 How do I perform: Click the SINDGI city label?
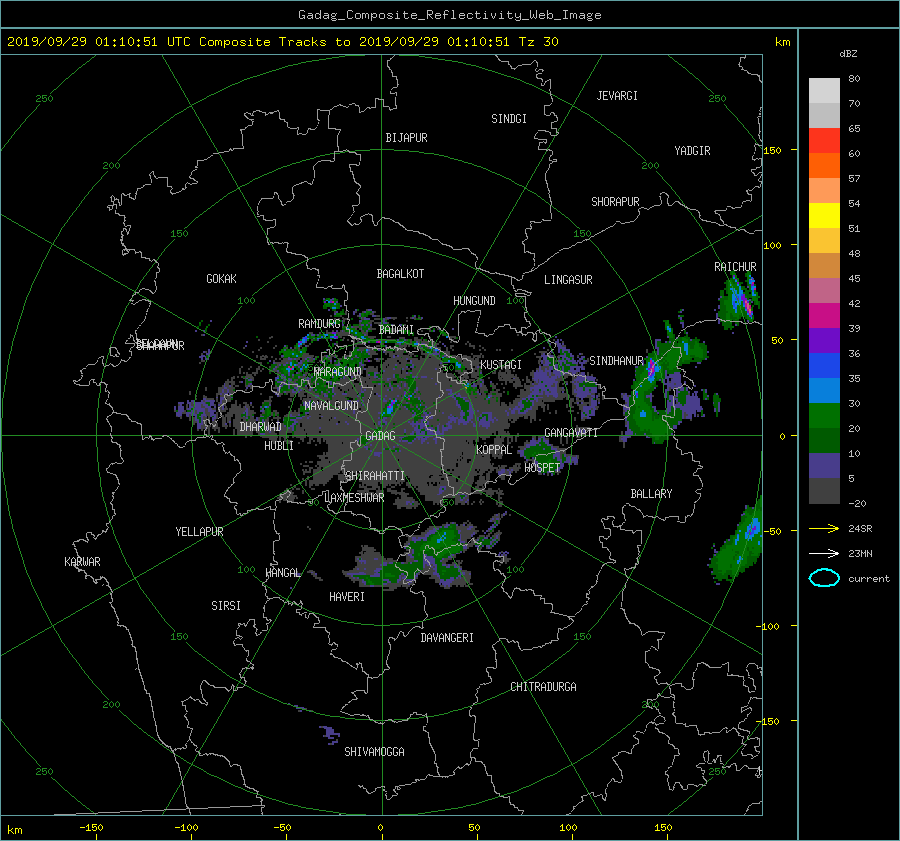tap(509, 119)
